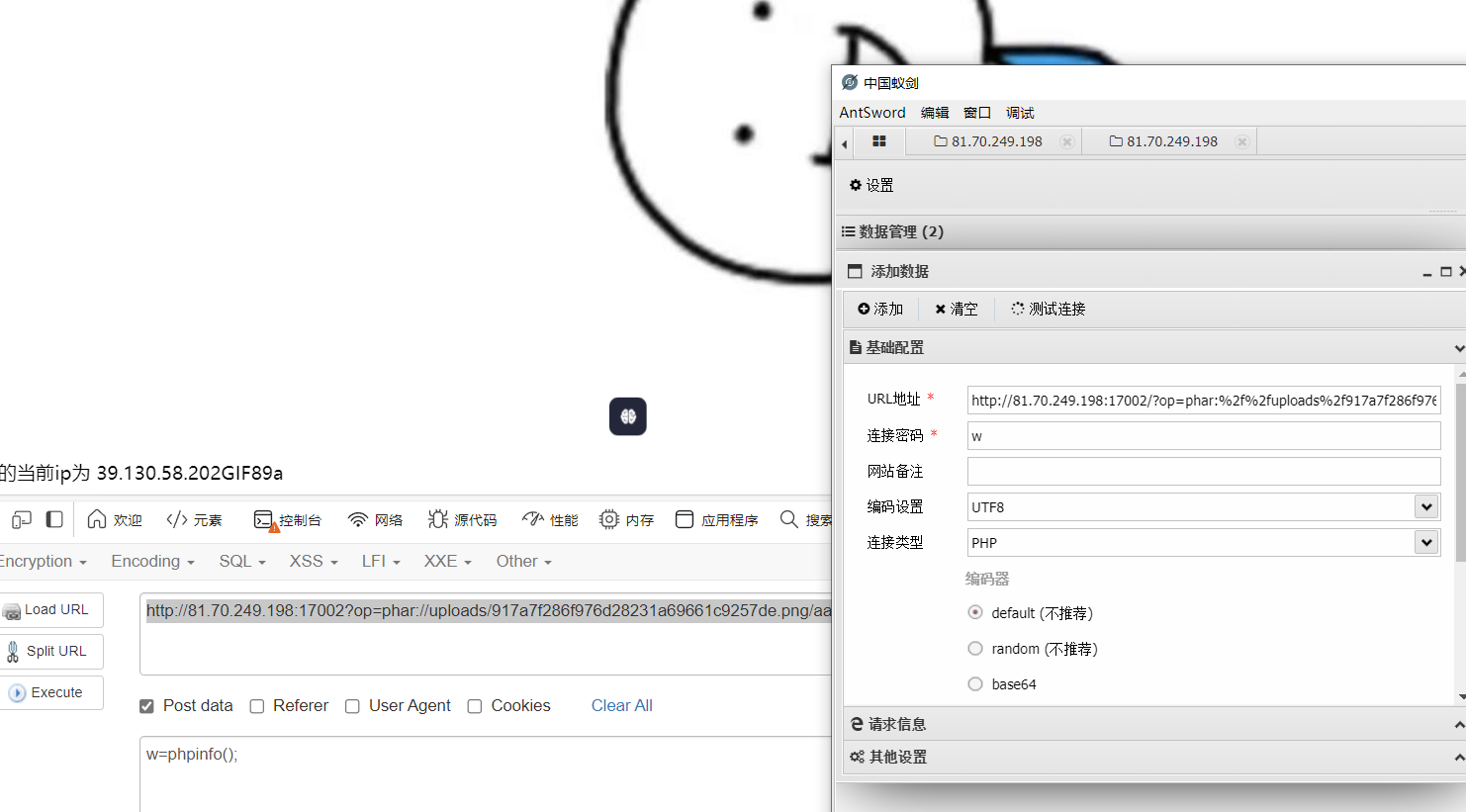
Task: Switch to the 网络 network tab
Action: click(375, 519)
